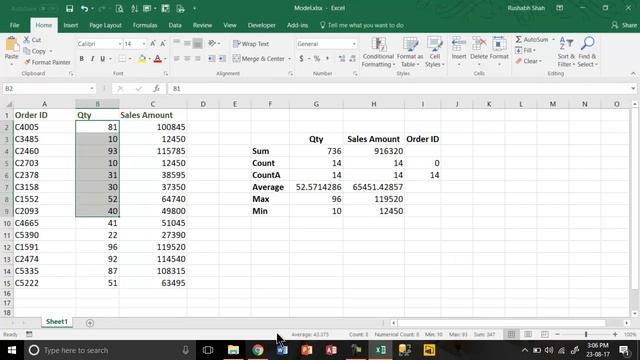This screenshot has height=360, width=640.
Task: Open Sort & Filter menu
Action: point(566,52)
